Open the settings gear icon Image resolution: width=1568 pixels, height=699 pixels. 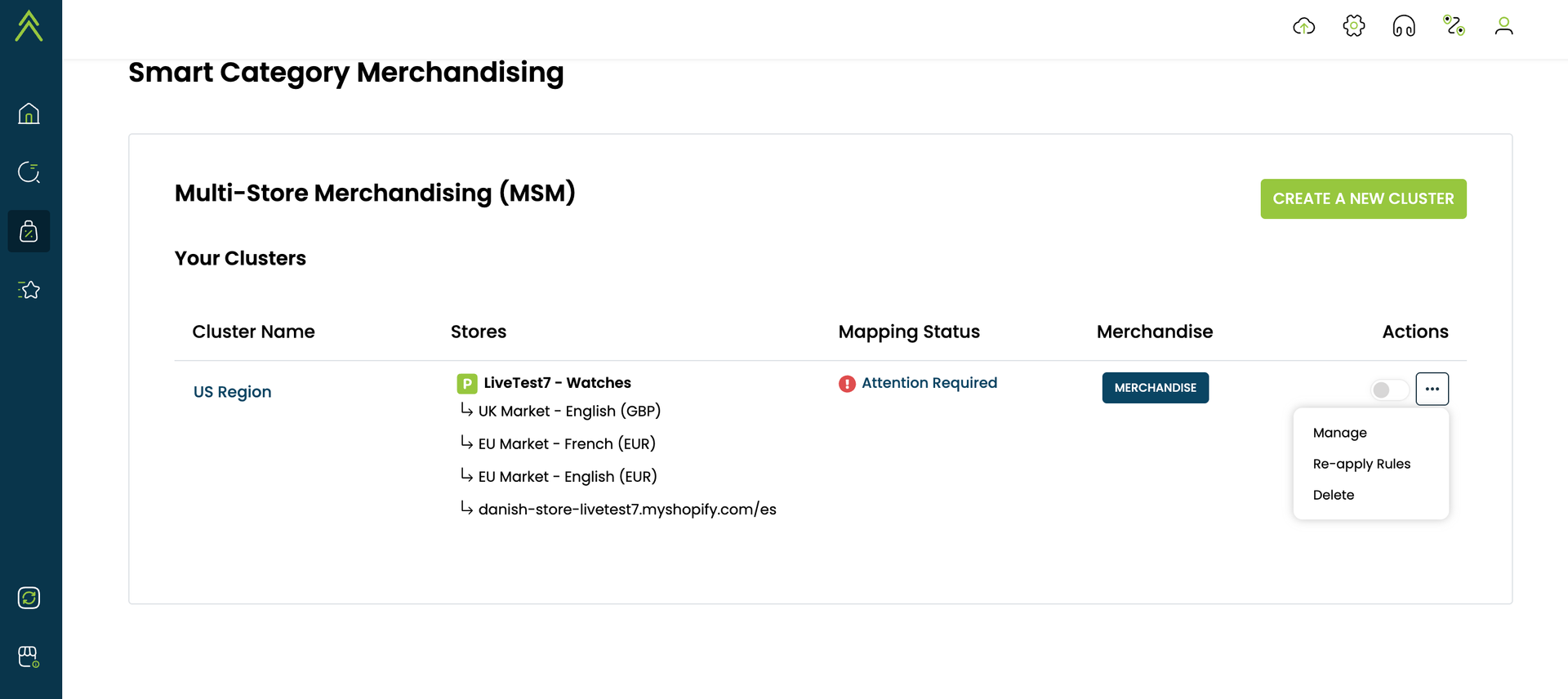coord(1354,26)
